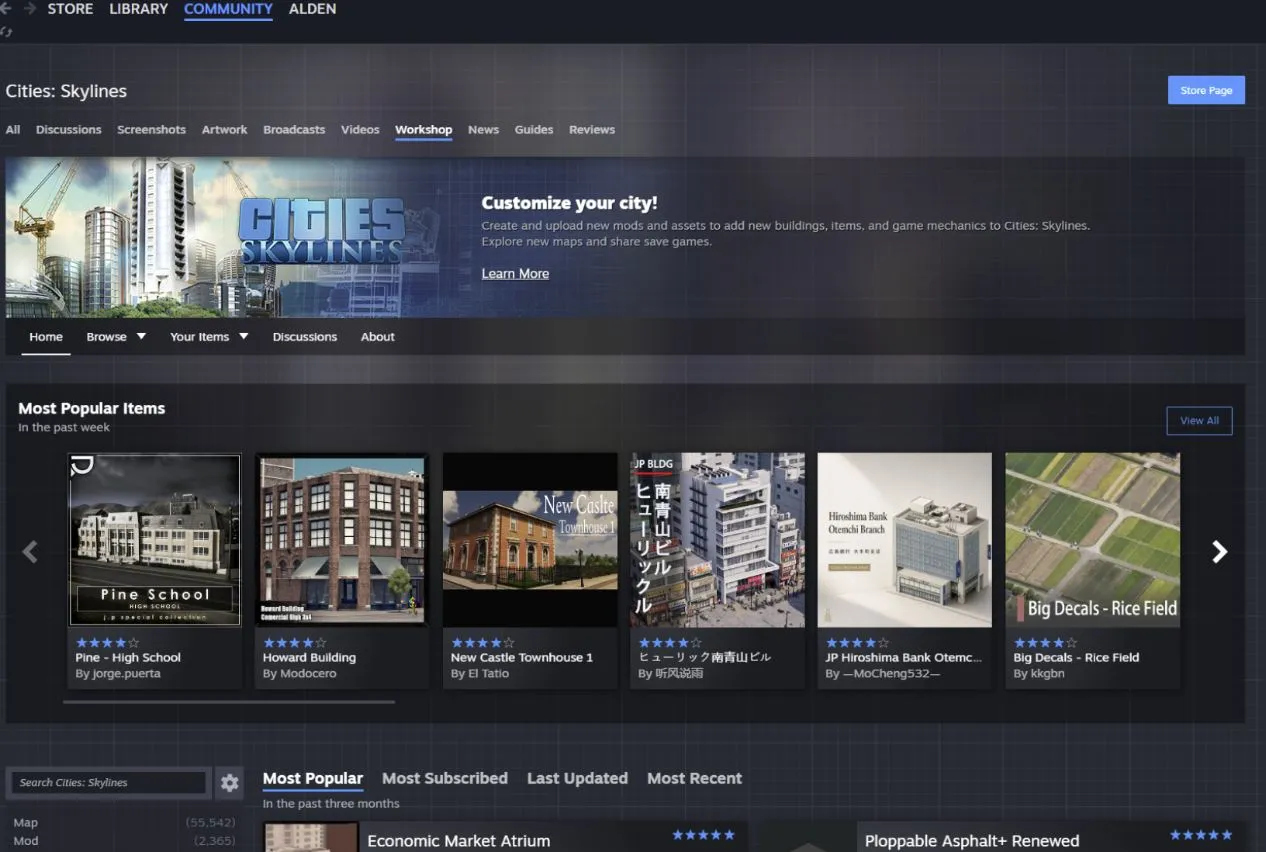Open the Howard Building item title
1266x852 pixels.
click(x=309, y=658)
